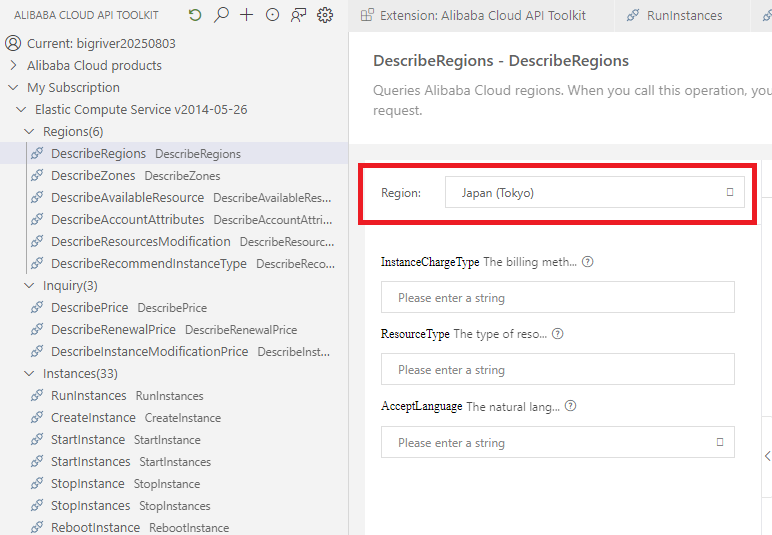Click link icon beside DescribeRenewalPrice
772x535 pixels.
tap(37, 329)
